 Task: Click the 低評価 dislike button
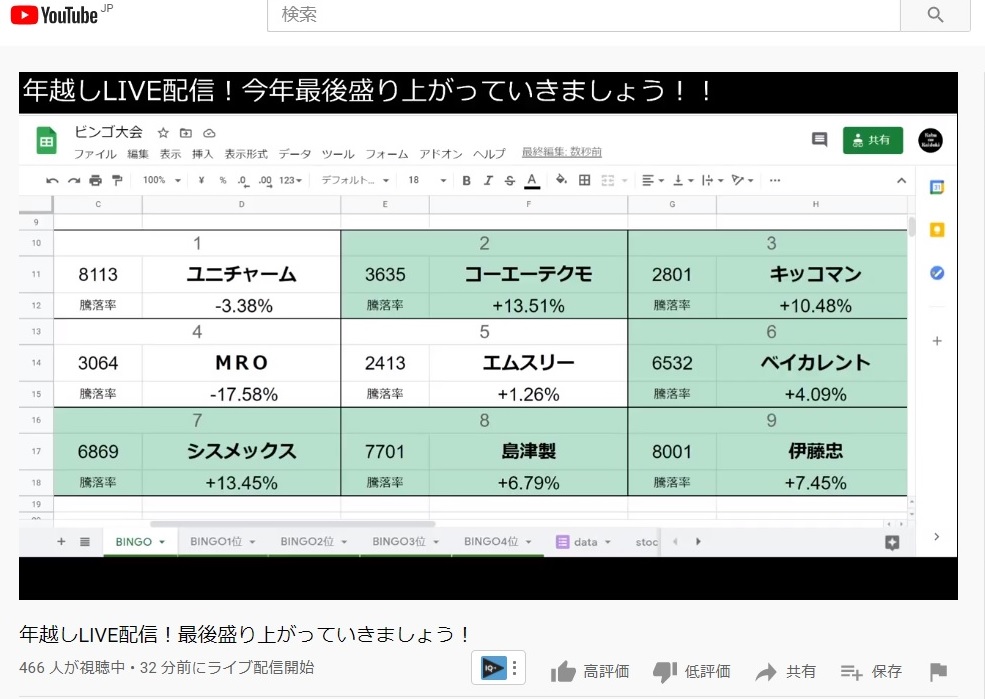click(691, 671)
